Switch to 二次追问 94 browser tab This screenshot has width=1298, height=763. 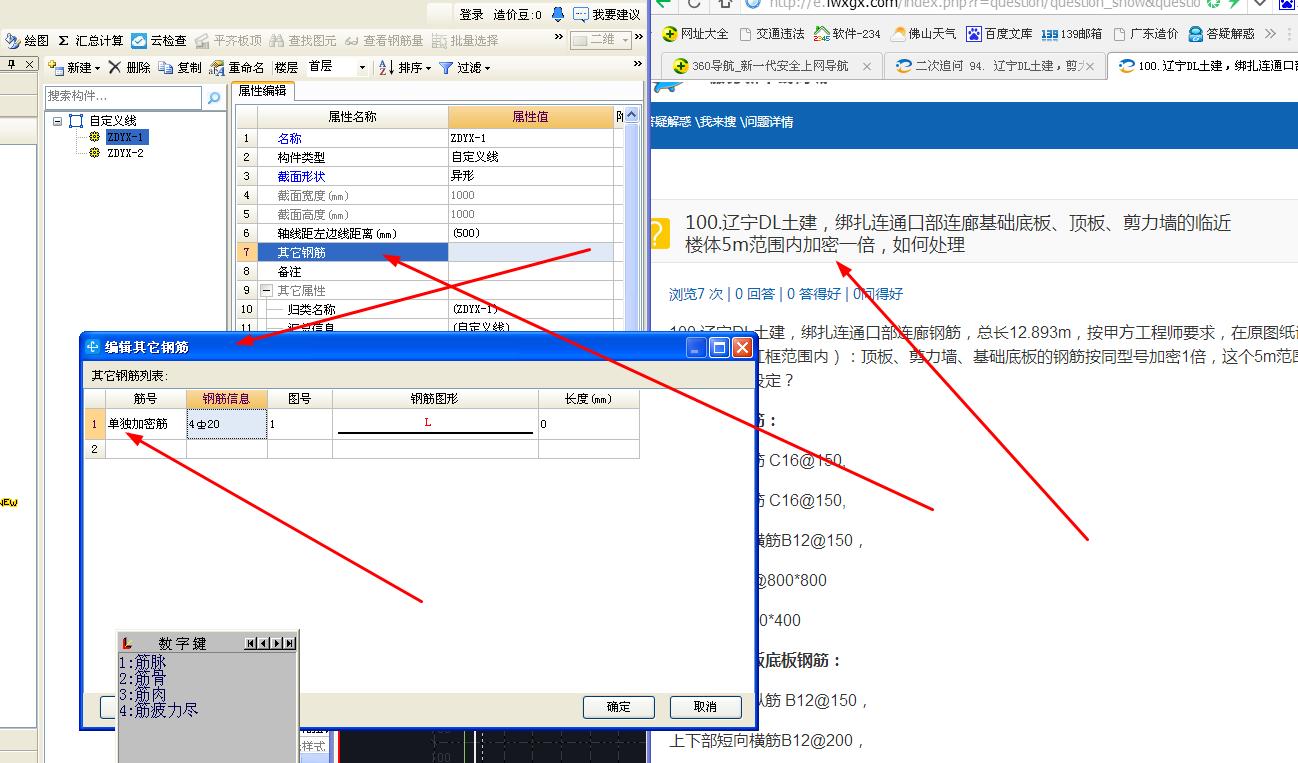coord(994,66)
